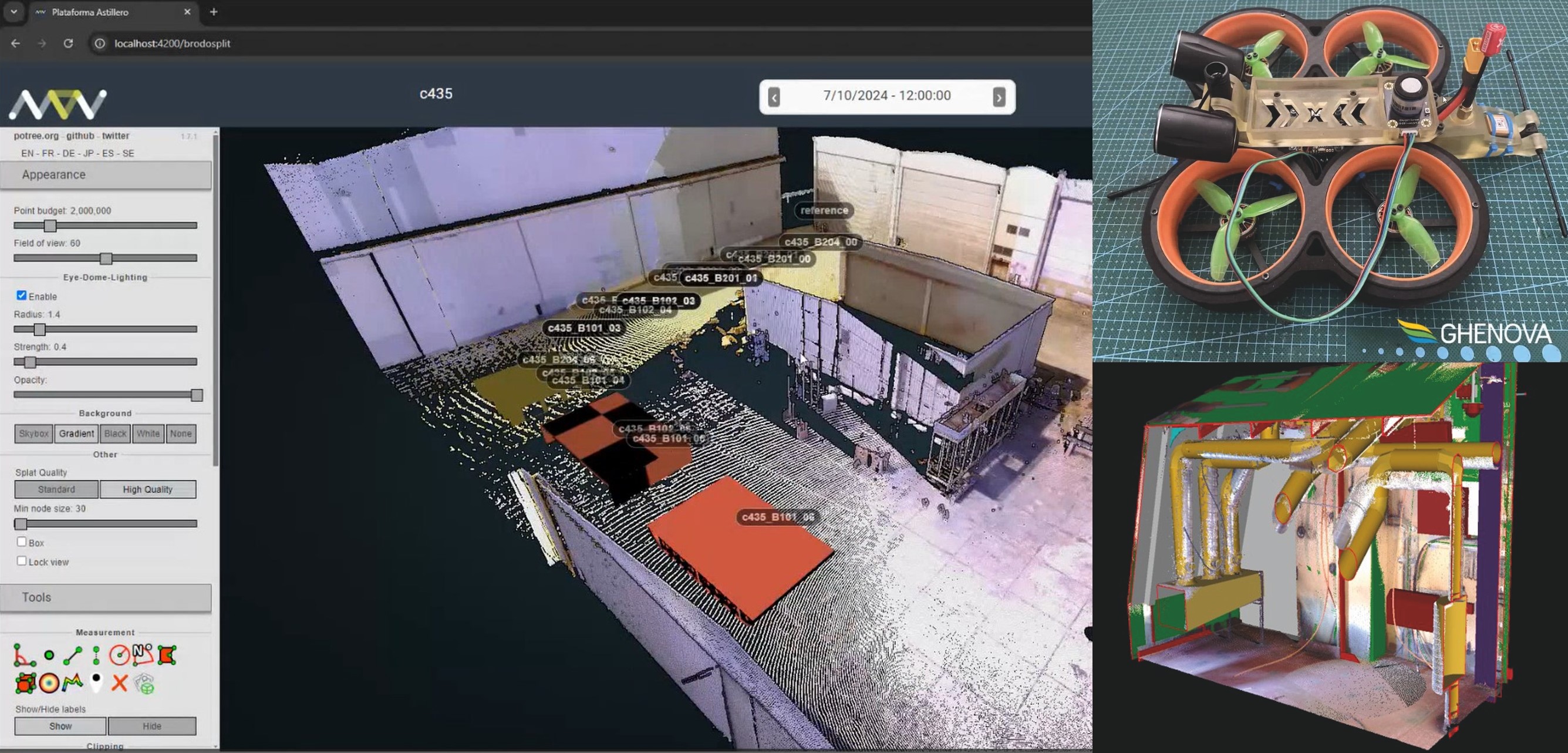Viewport: 1568px width, 753px height.
Task: Select the circle measurement tool
Action: 119,655
